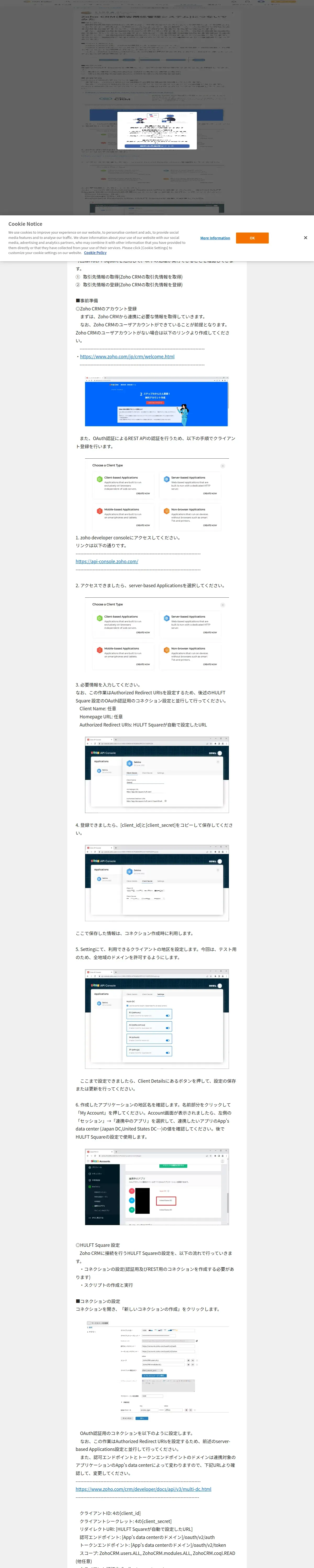Open the API Console client details screenshot under step 3

click(x=157, y=774)
